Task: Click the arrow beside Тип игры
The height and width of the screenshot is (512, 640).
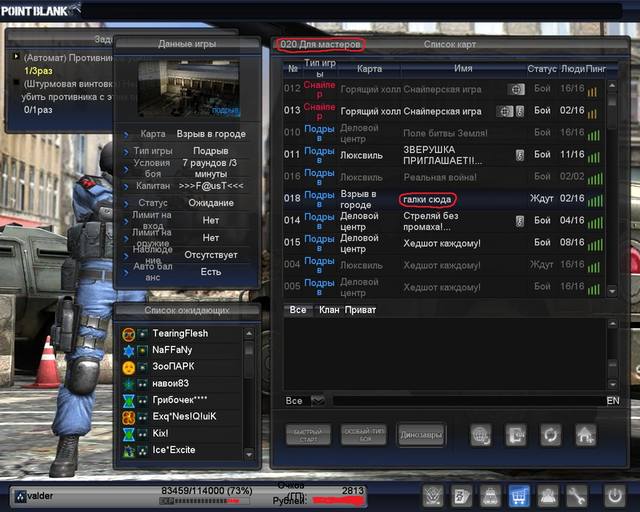Action: pyautogui.click(x=126, y=151)
